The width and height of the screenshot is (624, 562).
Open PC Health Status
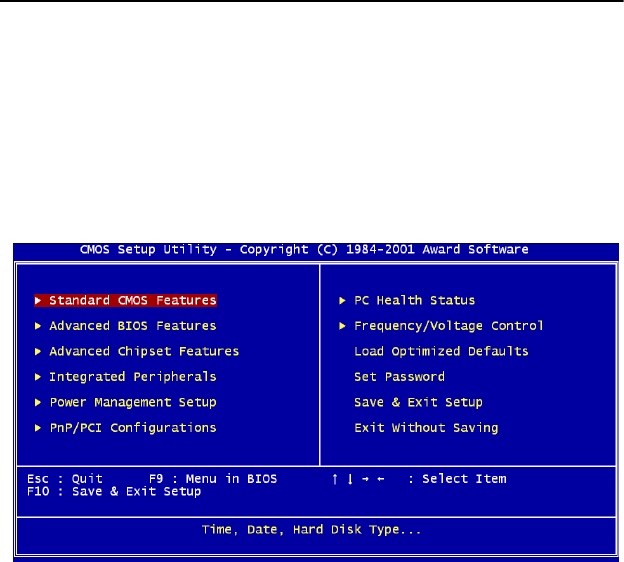(x=415, y=300)
